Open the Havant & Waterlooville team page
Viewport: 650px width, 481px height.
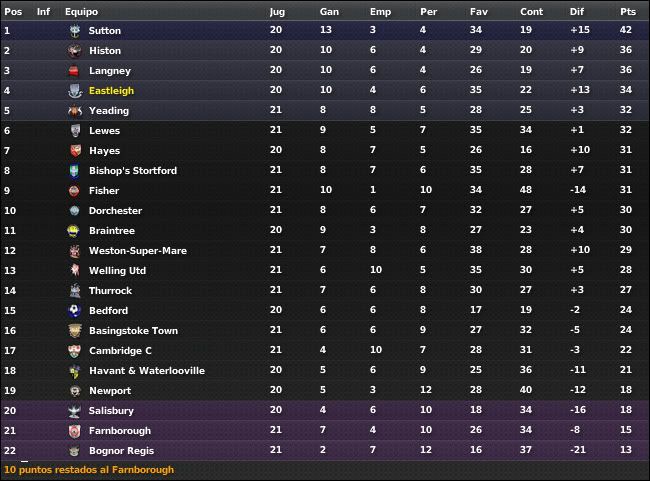147,371
